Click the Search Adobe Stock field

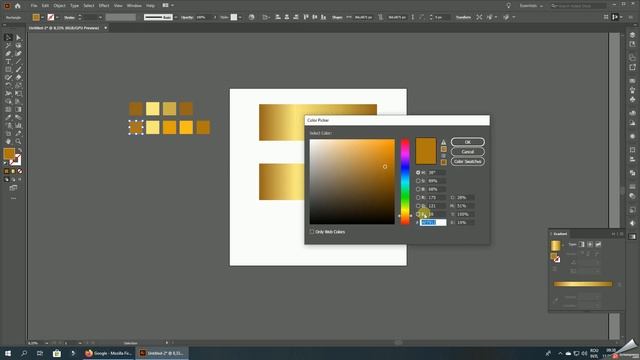[578, 6]
